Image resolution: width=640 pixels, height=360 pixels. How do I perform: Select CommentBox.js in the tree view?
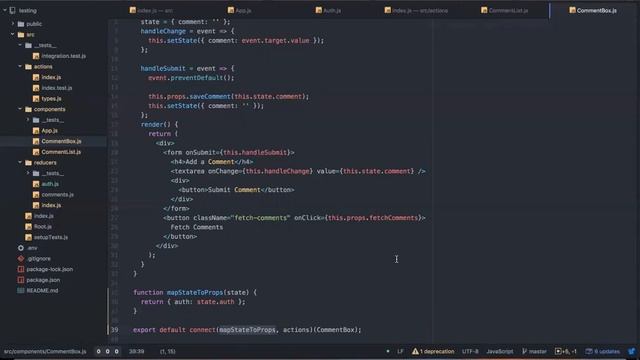pyautogui.click(x=61, y=141)
